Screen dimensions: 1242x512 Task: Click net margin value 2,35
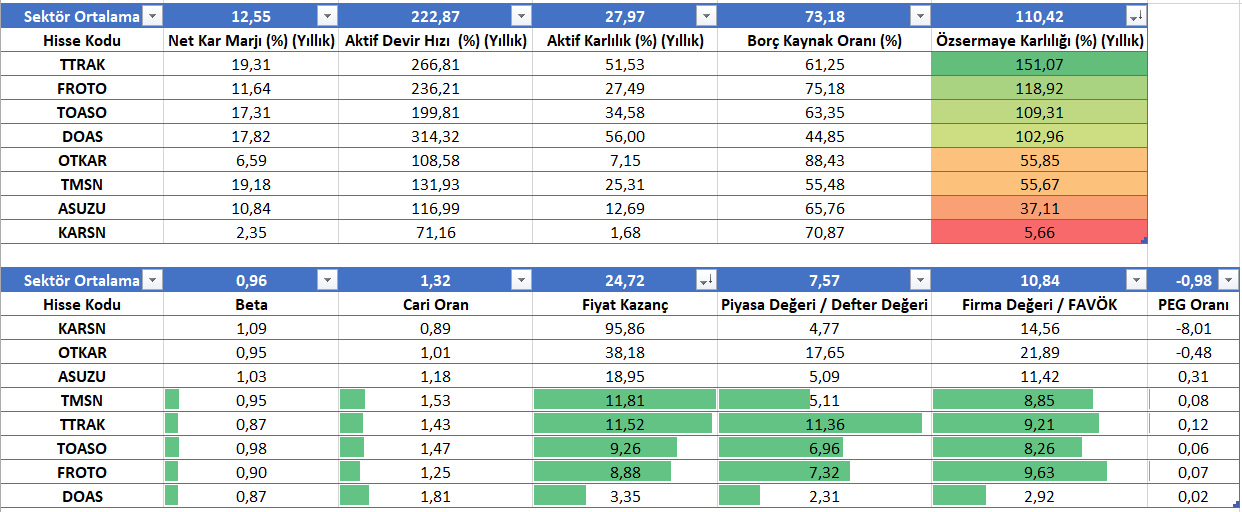click(250, 232)
